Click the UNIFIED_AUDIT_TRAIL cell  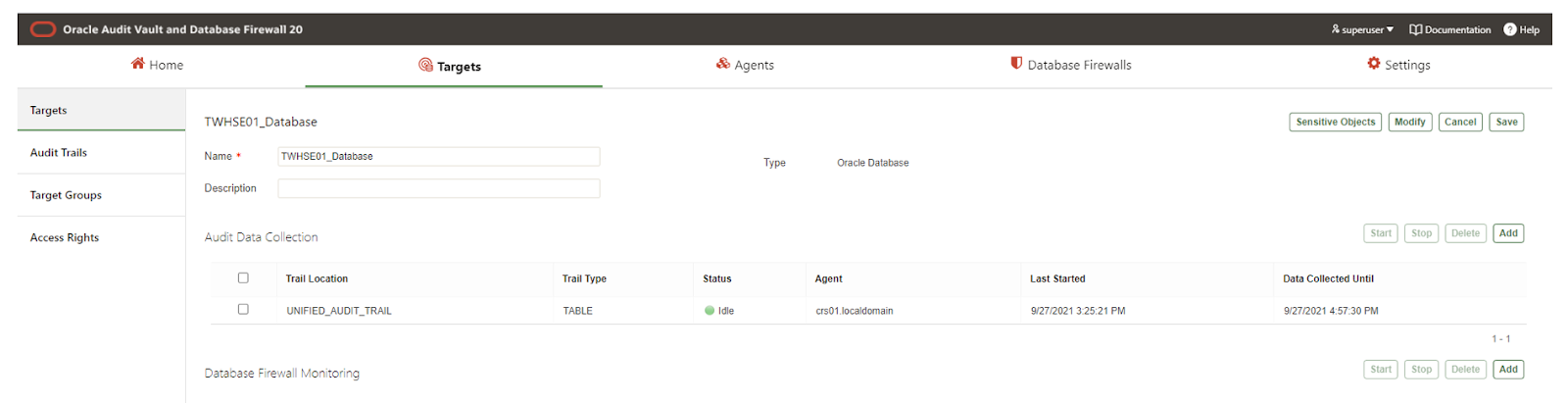(339, 311)
